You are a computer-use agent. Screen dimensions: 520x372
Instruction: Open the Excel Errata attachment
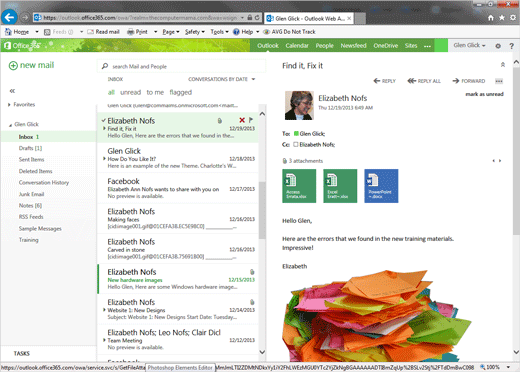(x=340, y=186)
